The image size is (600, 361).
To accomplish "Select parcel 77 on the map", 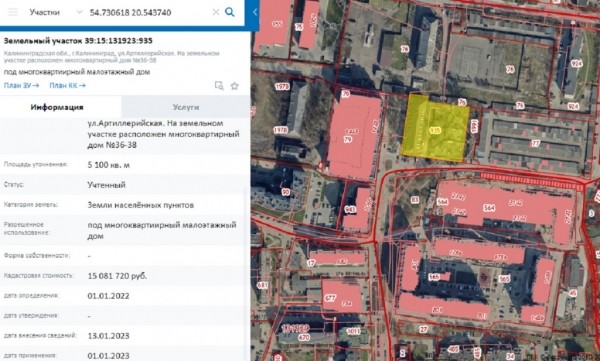I will (x=536, y=144).
